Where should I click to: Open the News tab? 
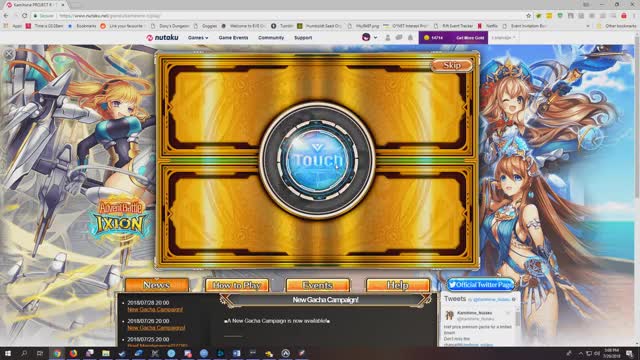tap(157, 285)
